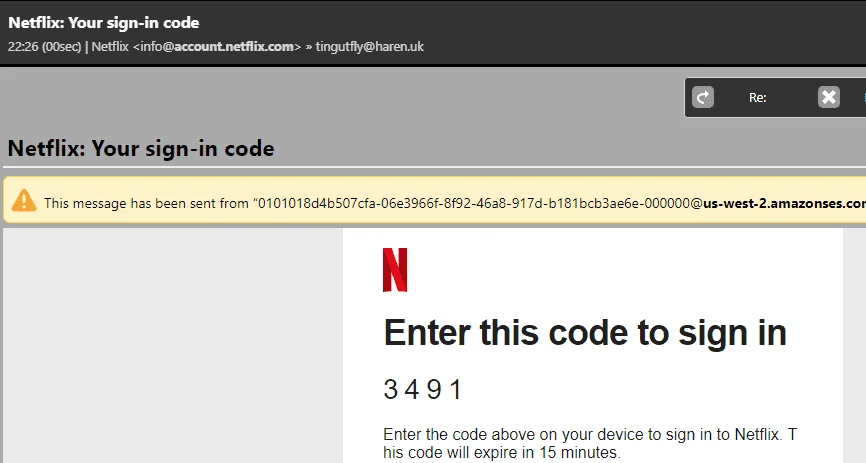Click the white X delete icon
The image size is (866, 463).
tap(828, 97)
